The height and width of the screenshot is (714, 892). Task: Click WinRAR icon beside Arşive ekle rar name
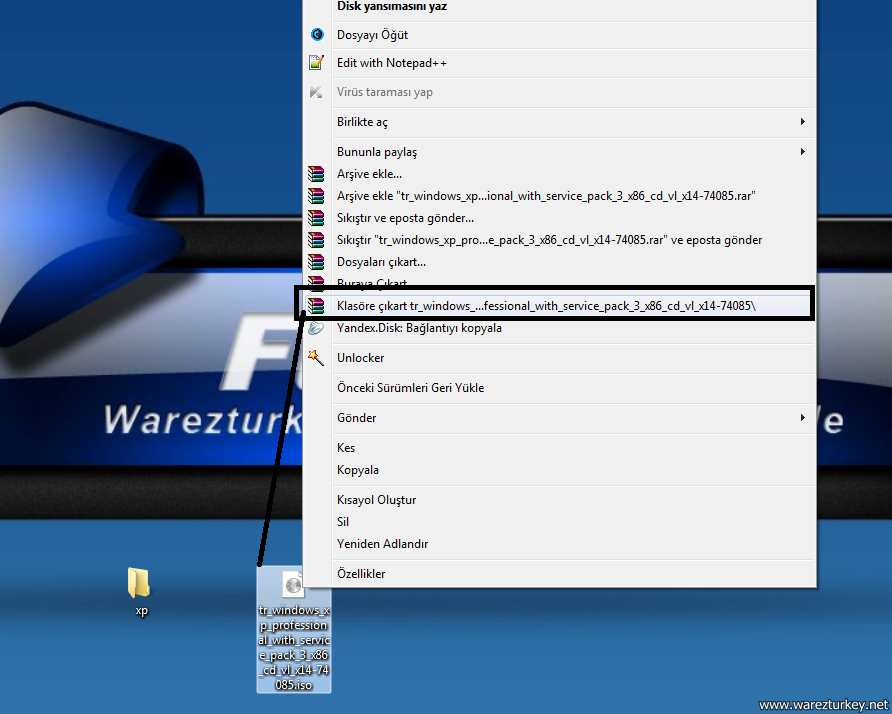click(x=316, y=196)
